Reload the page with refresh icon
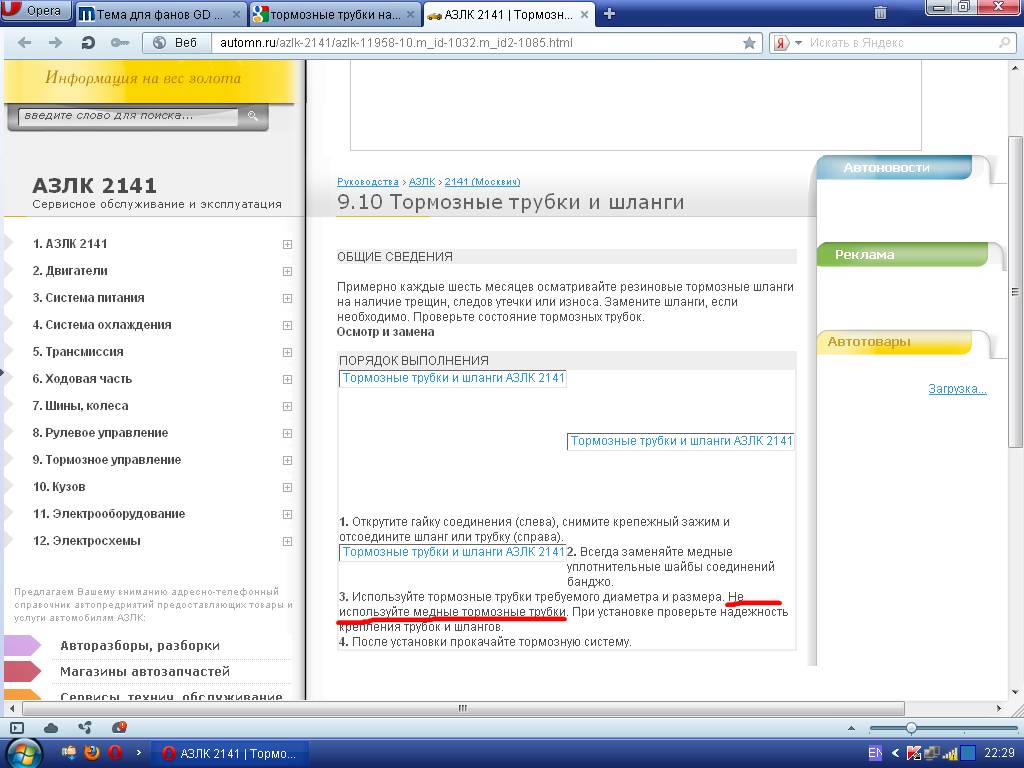This screenshot has width=1024, height=768. pyautogui.click(x=88, y=43)
